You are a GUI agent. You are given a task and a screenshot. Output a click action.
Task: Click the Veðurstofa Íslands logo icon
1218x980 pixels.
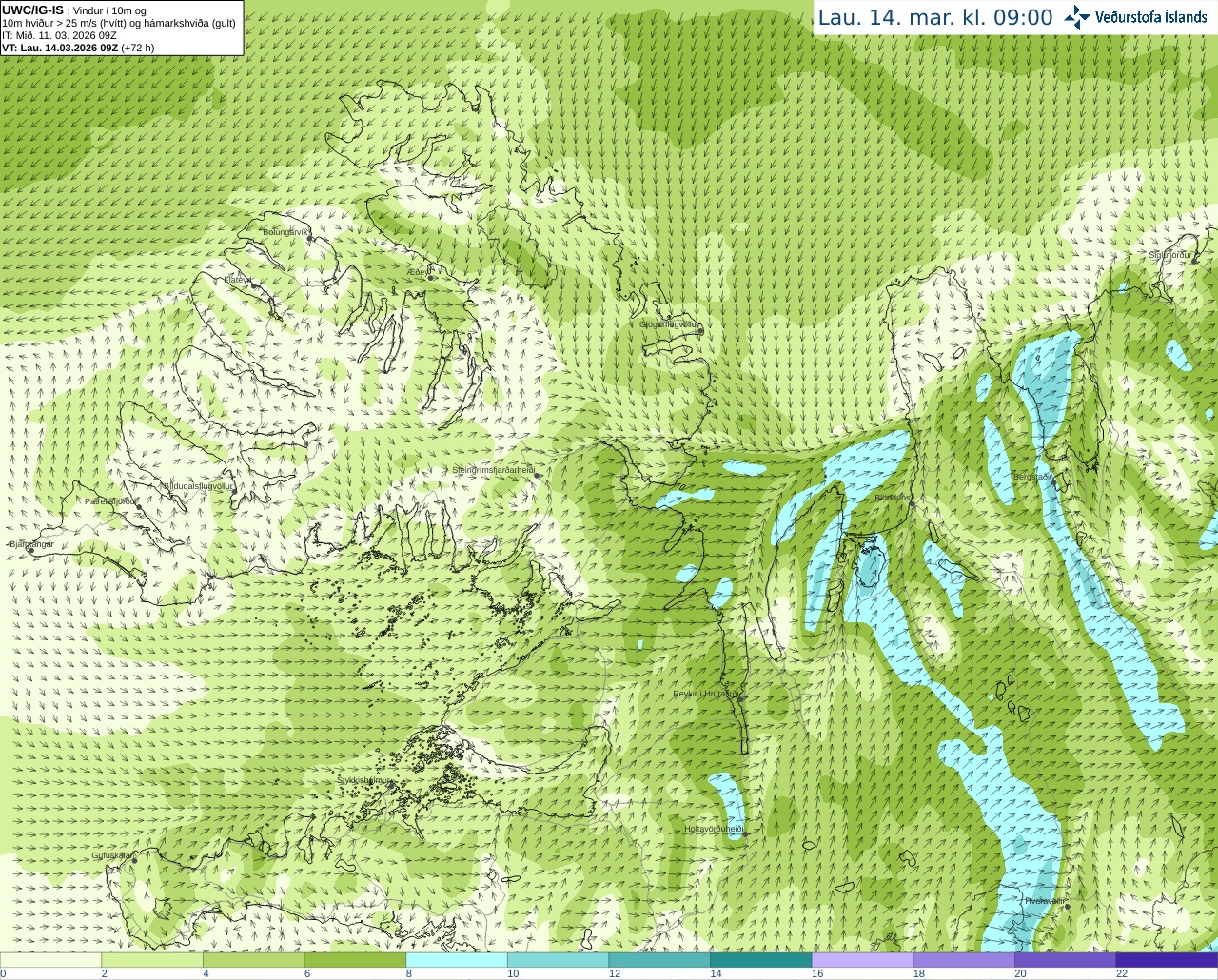1076,17
